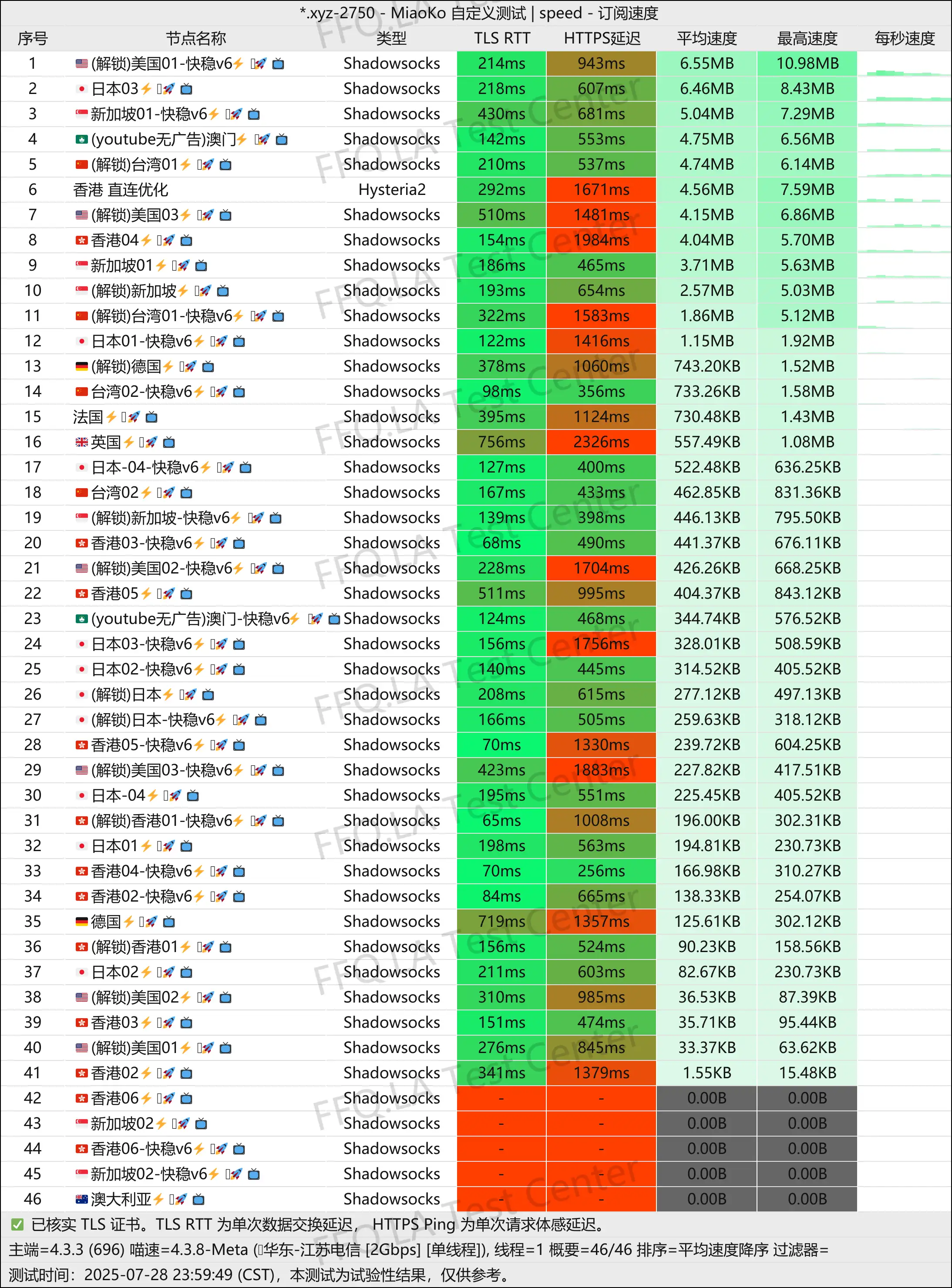Click the TLS RTT column header
This screenshot has height=1288, width=952.
[502, 39]
